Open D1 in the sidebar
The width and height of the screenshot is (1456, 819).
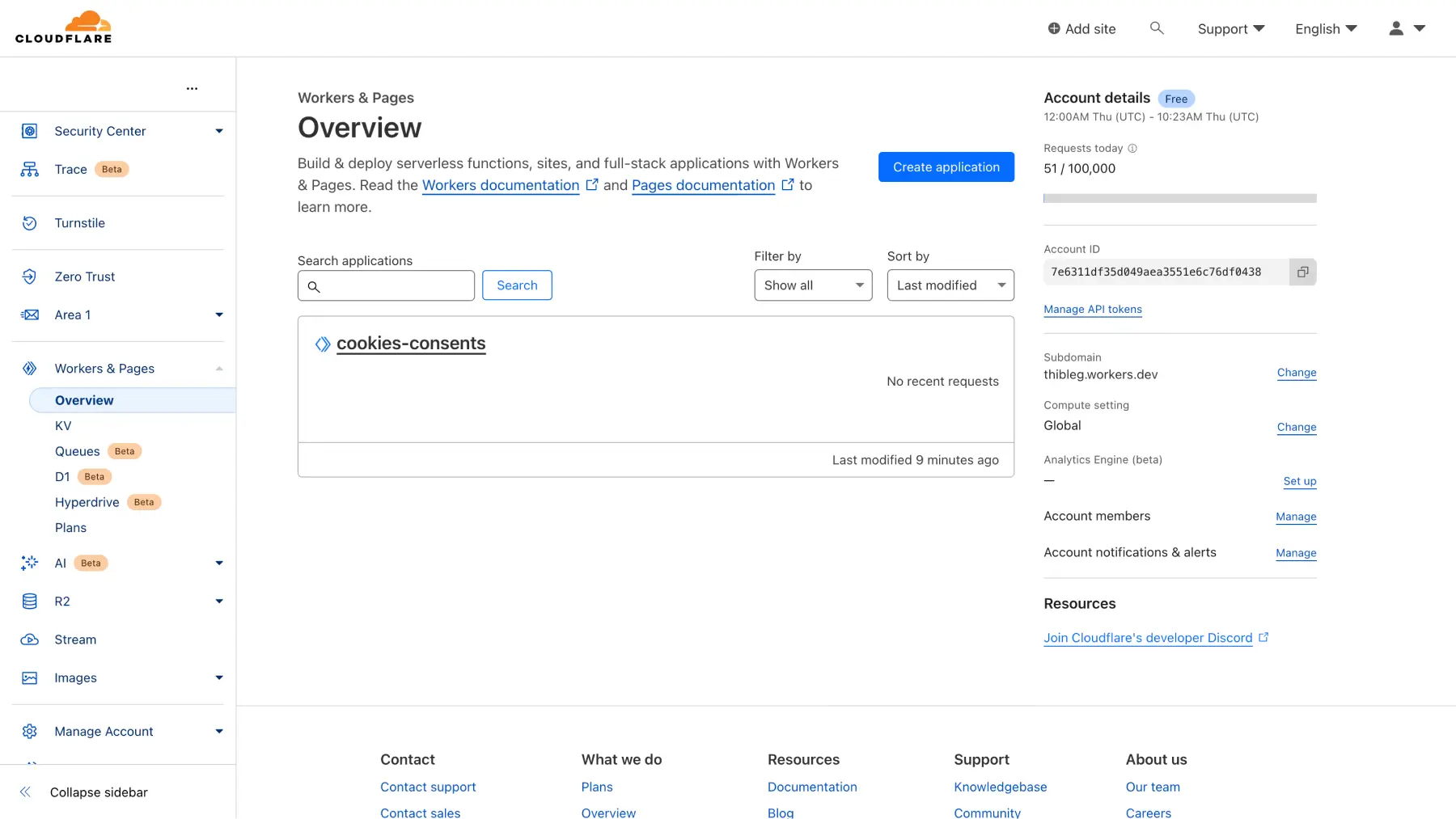tap(62, 476)
